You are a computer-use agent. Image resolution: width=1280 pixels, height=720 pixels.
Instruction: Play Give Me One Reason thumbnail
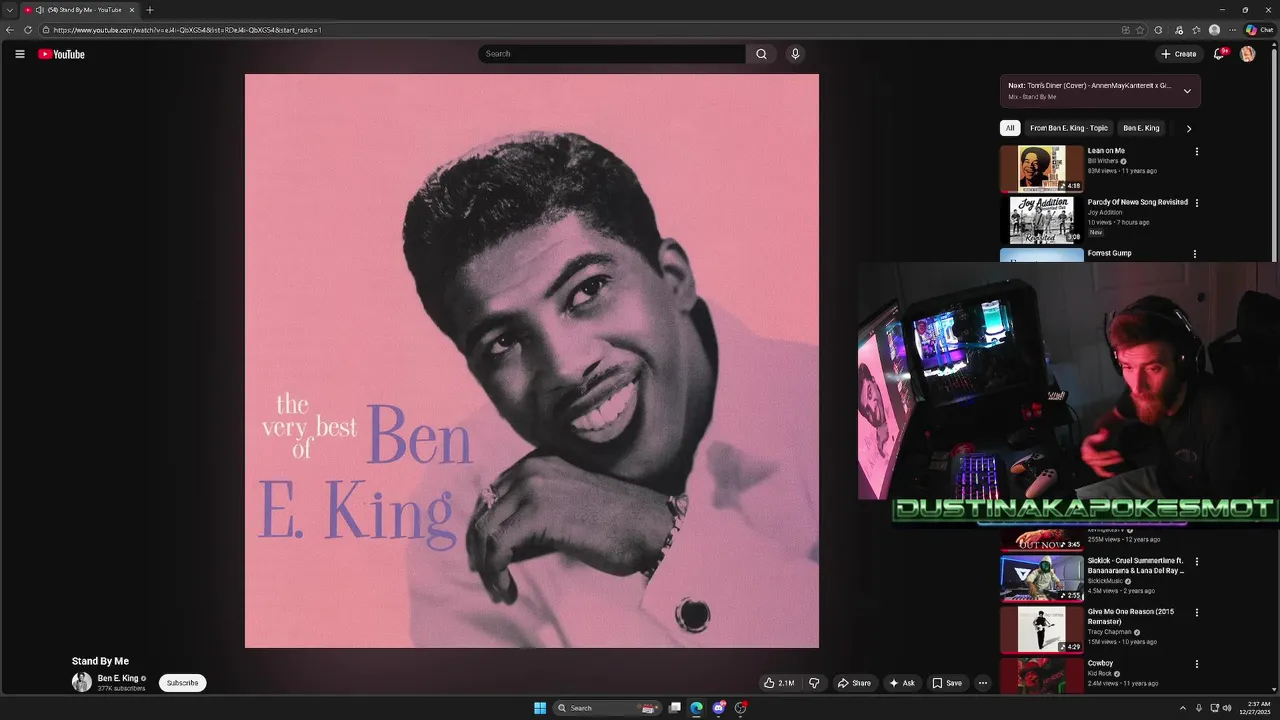(1041, 629)
